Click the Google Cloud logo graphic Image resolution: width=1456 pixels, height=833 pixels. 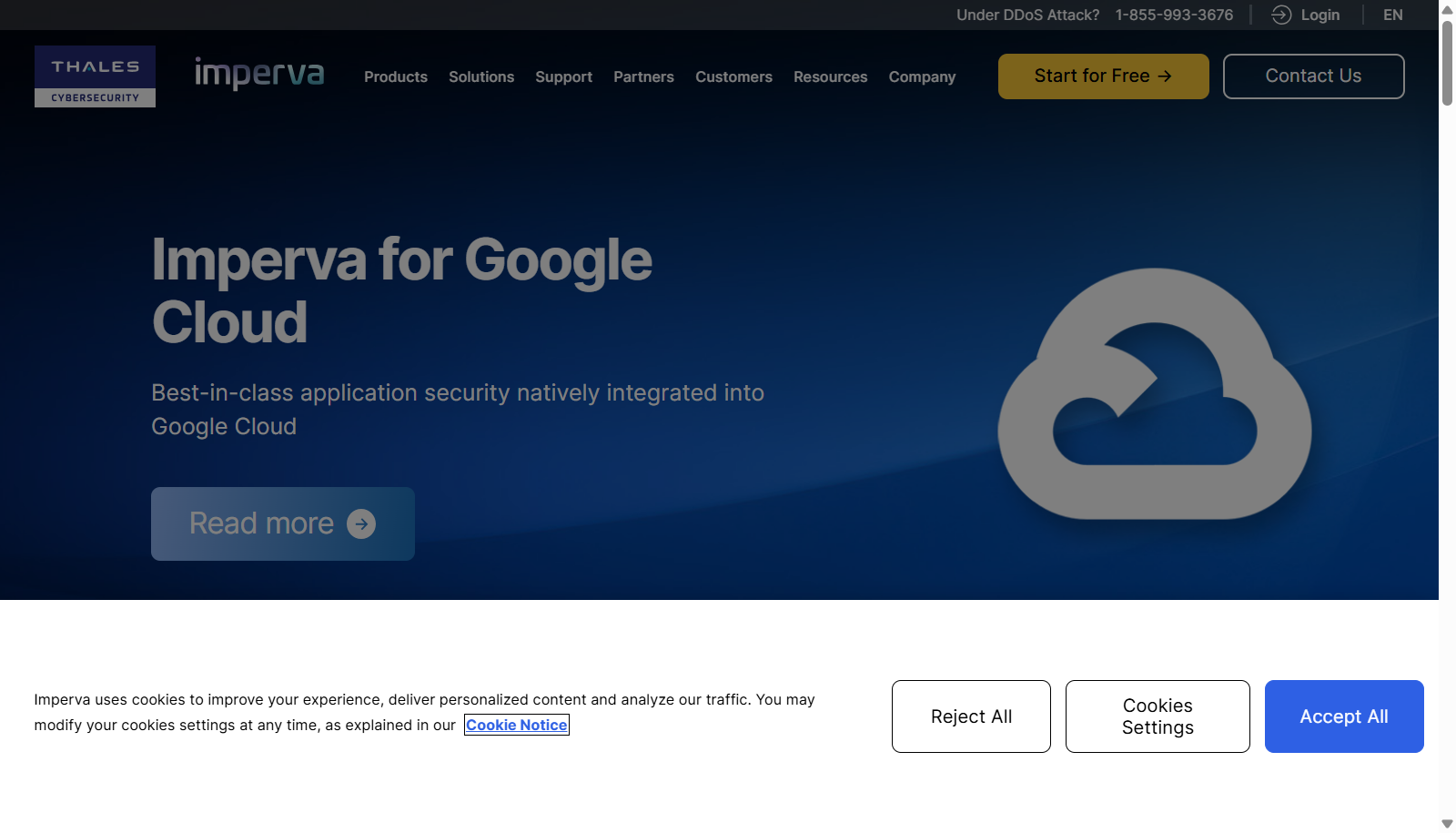coord(1155,393)
